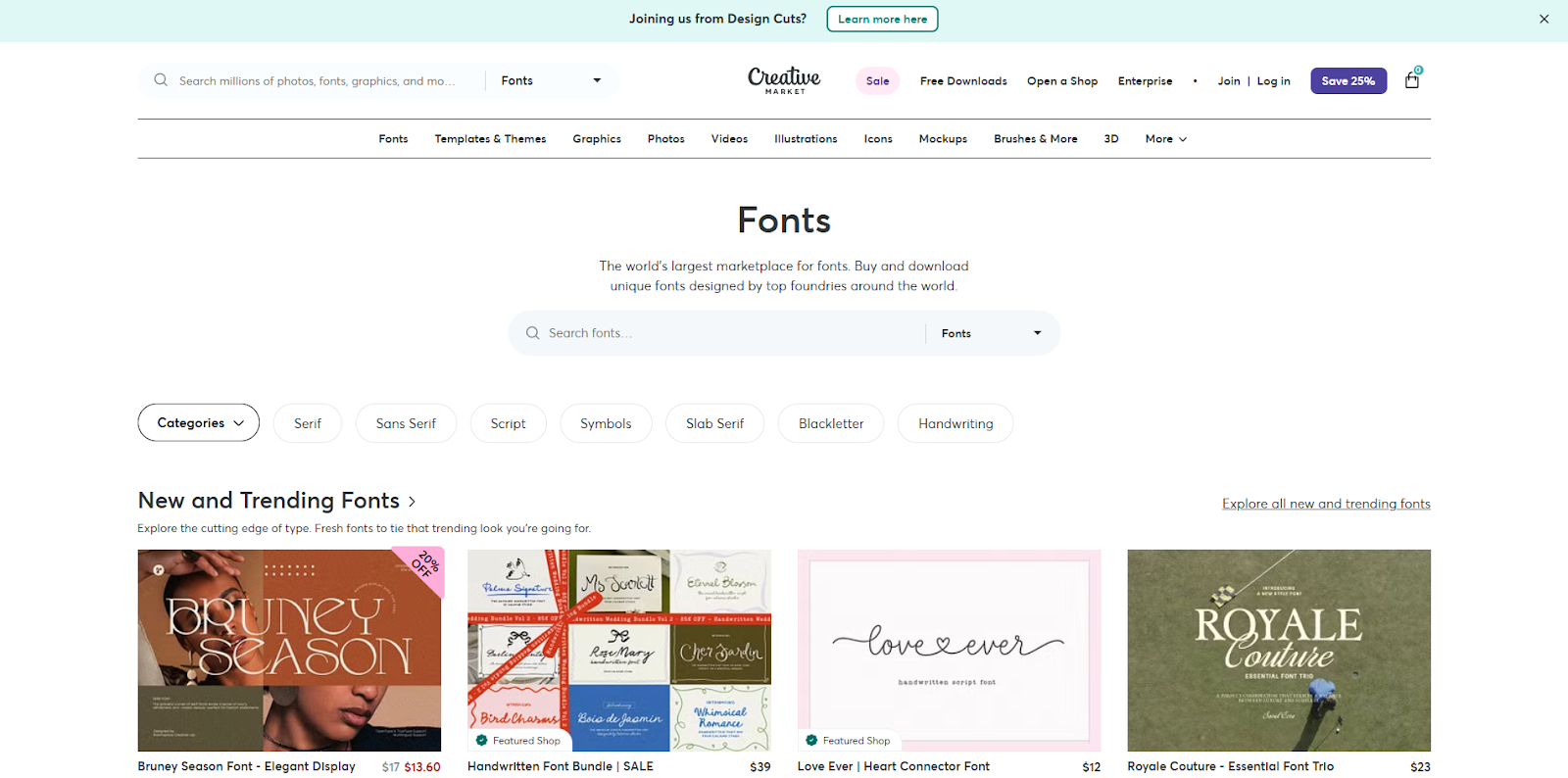The image size is (1568, 778).
Task: Click the Save 25% button
Action: [x=1348, y=80]
